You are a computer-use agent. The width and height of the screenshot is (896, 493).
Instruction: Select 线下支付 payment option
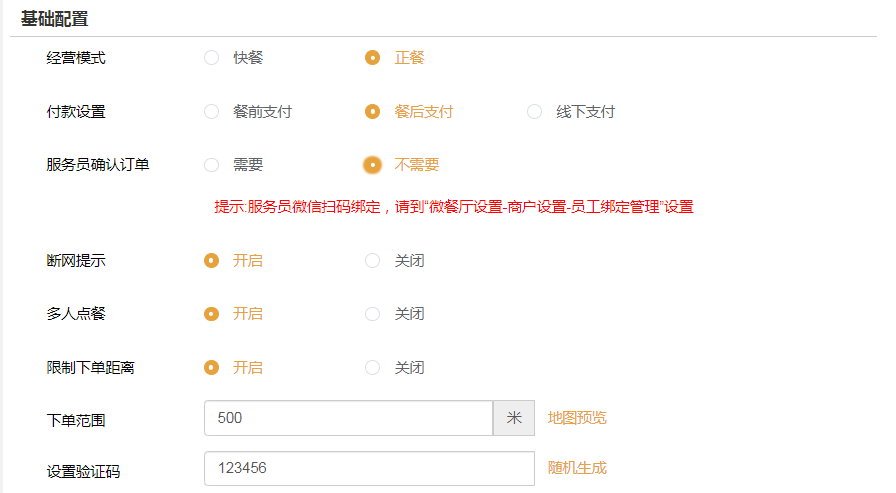pyautogui.click(x=535, y=112)
